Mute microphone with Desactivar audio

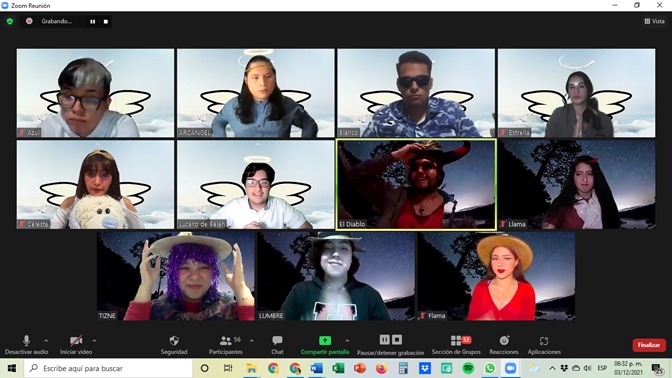click(x=26, y=345)
